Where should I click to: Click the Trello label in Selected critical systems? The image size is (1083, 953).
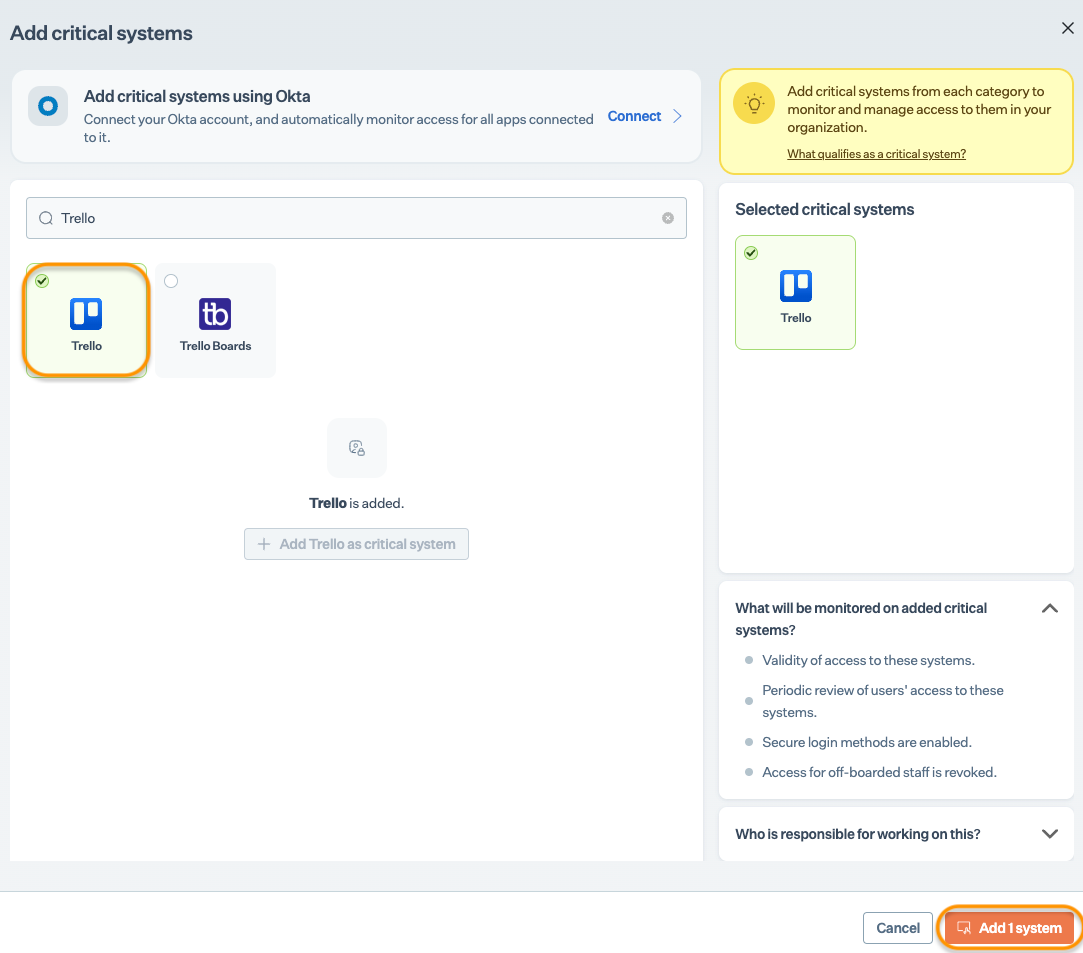coord(796,318)
